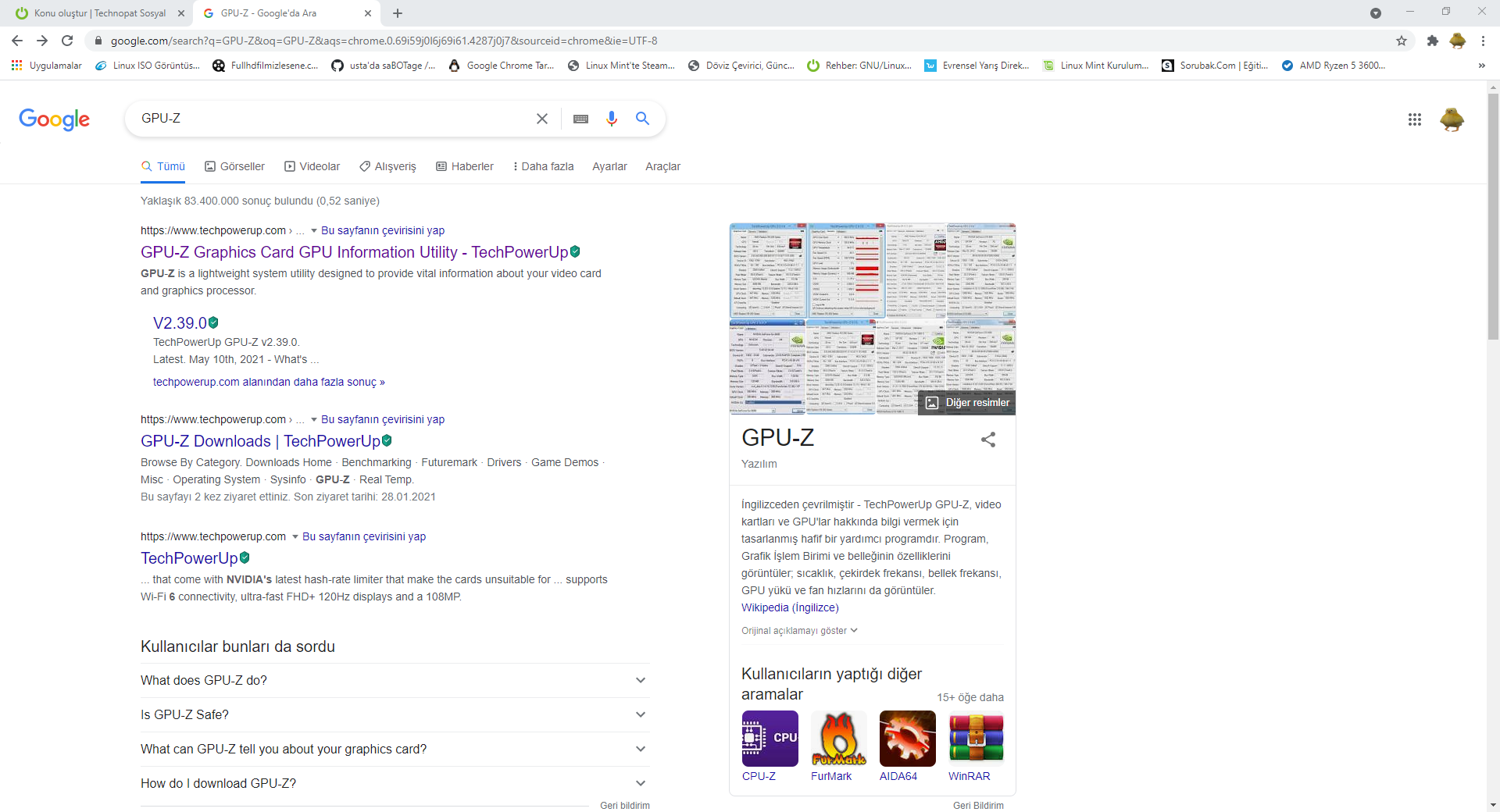
Task: Open the Araçlar search tools
Action: coord(662,166)
